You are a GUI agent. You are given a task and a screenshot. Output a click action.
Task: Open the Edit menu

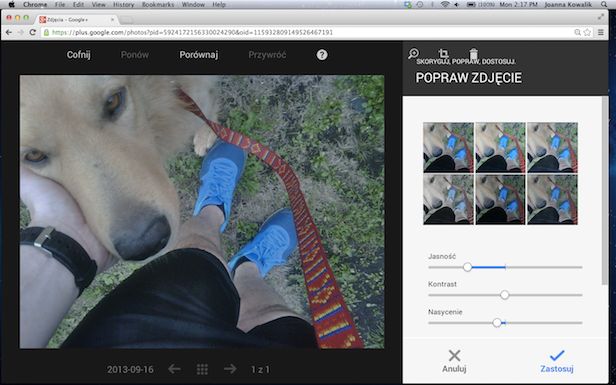(x=78, y=4)
